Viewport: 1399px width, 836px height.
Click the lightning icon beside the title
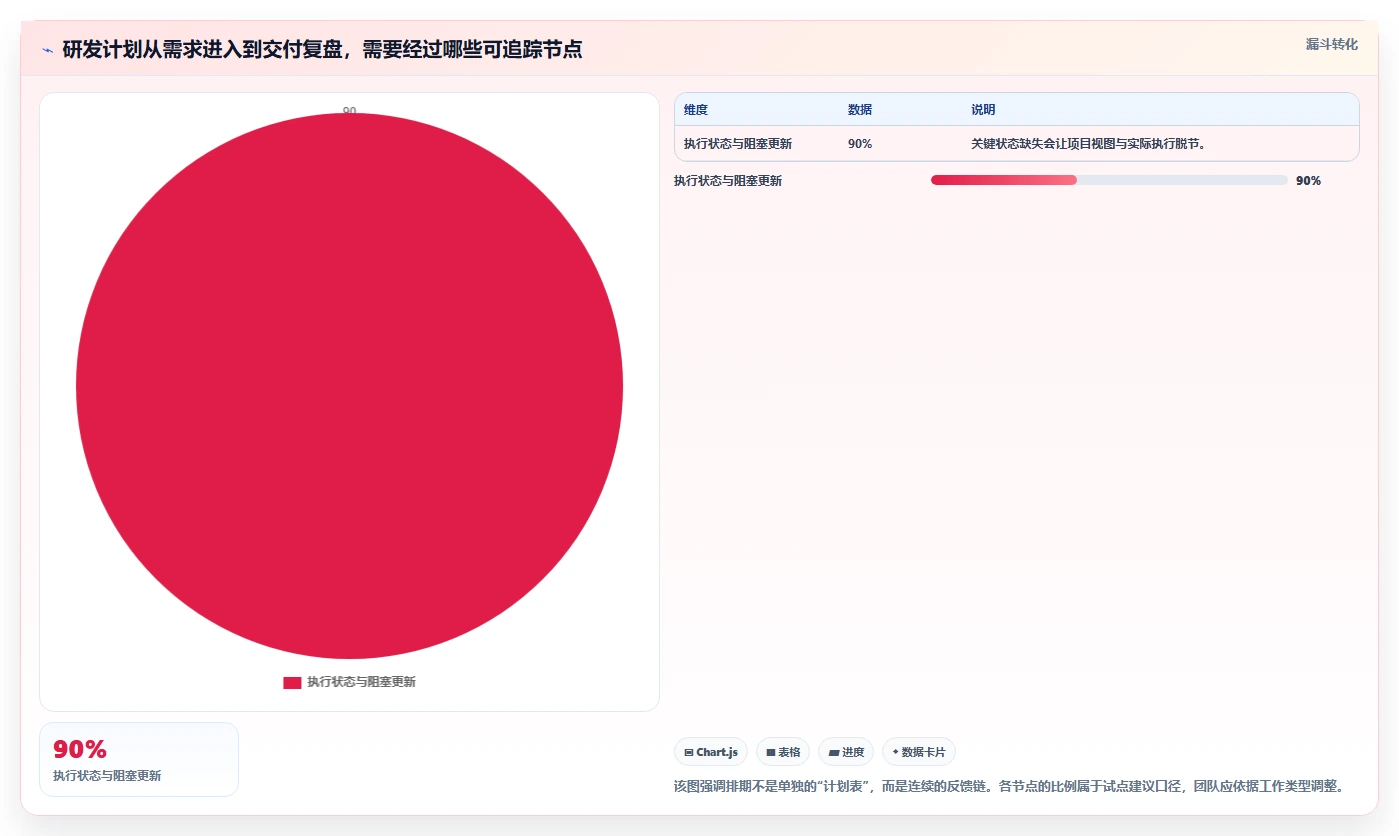point(47,50)
